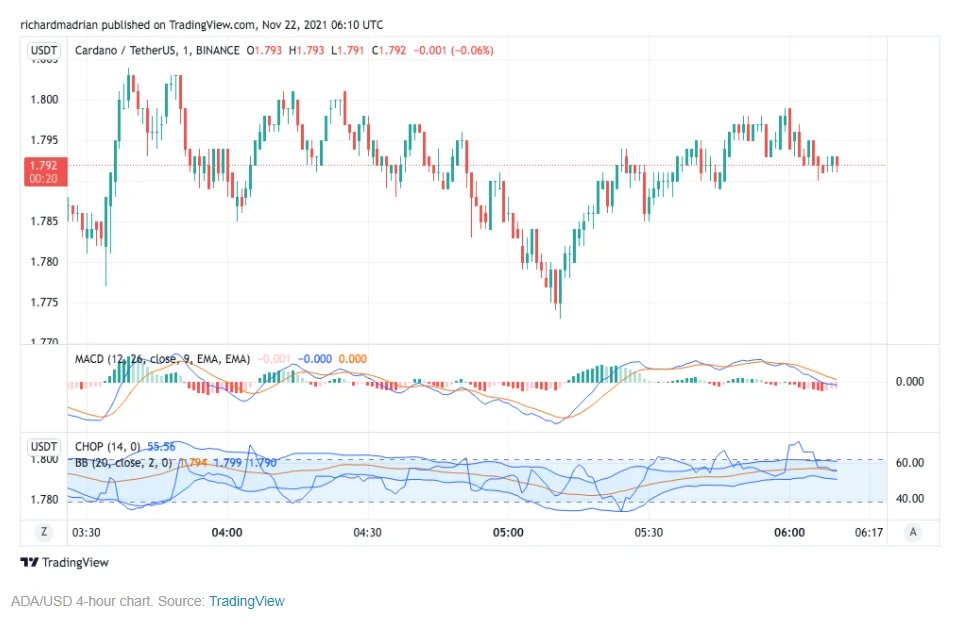Click the 1.775 price axis label
968x630 pixels.
click(44, 302)
